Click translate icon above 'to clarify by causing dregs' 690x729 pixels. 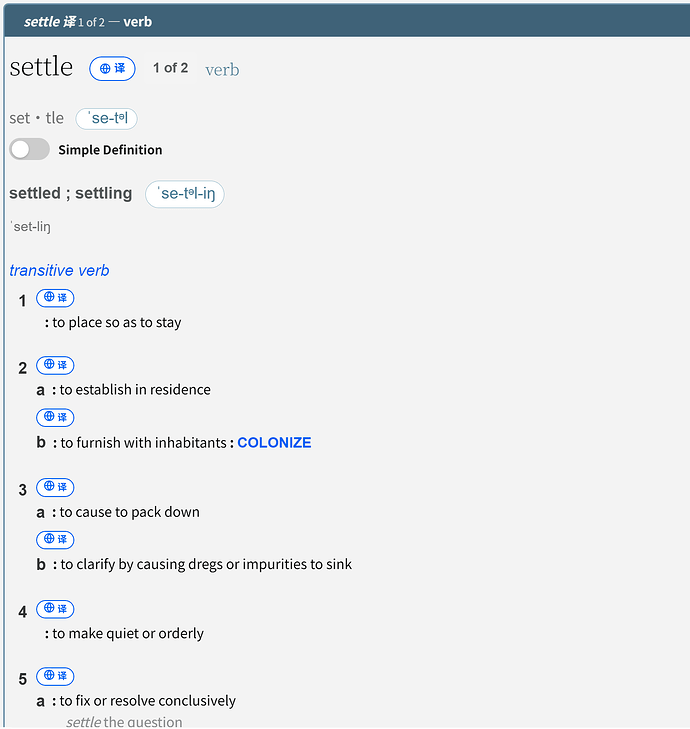[x=55, y=539]
